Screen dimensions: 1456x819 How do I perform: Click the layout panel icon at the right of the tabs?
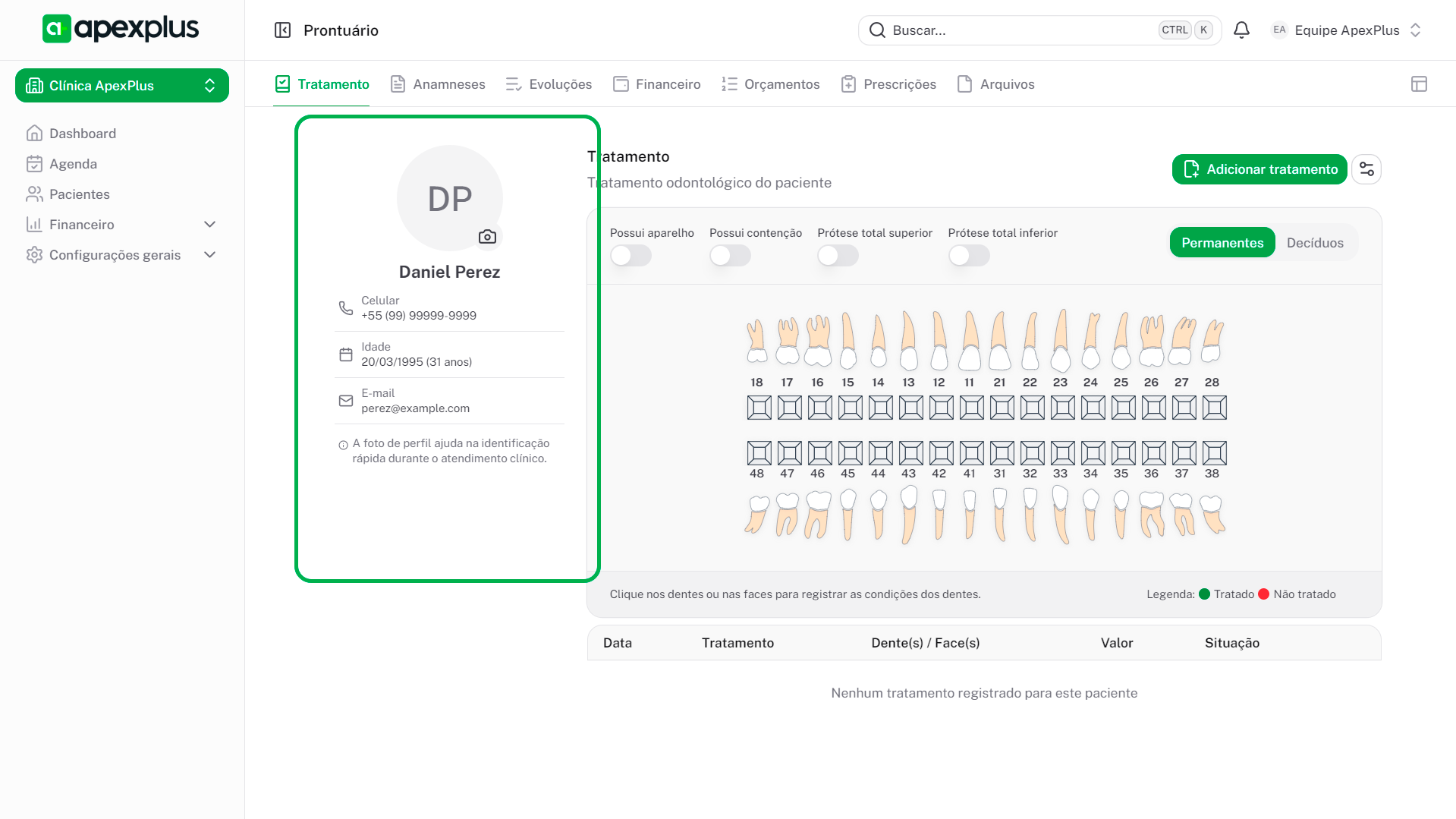click(x=1419, y=84)
